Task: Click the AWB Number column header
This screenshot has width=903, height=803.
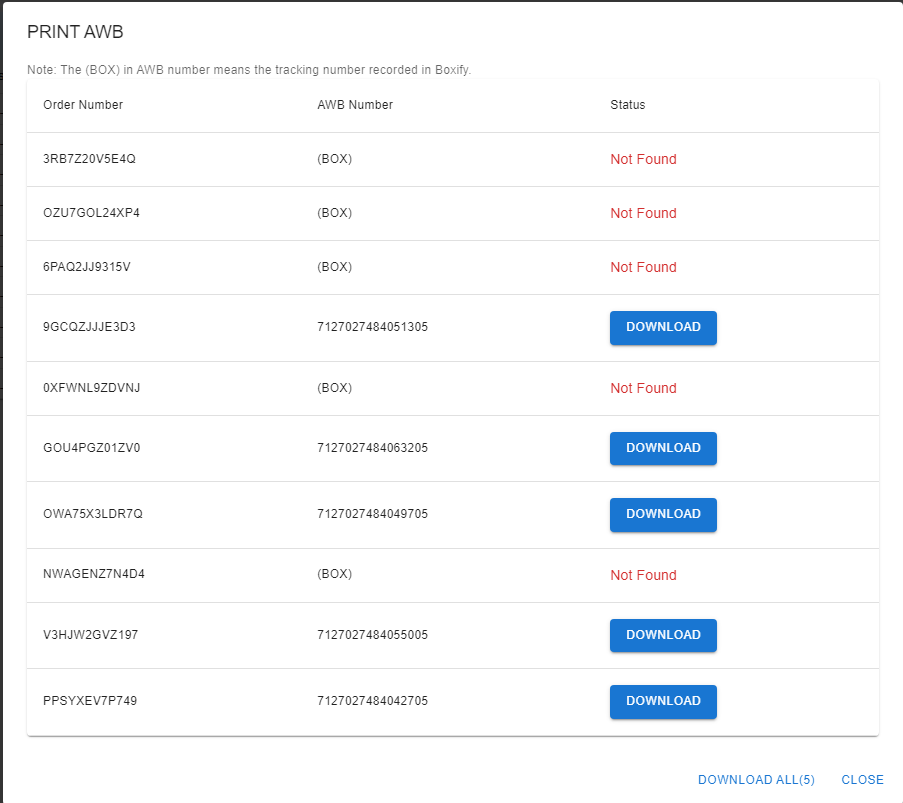Action: [354, 104]
